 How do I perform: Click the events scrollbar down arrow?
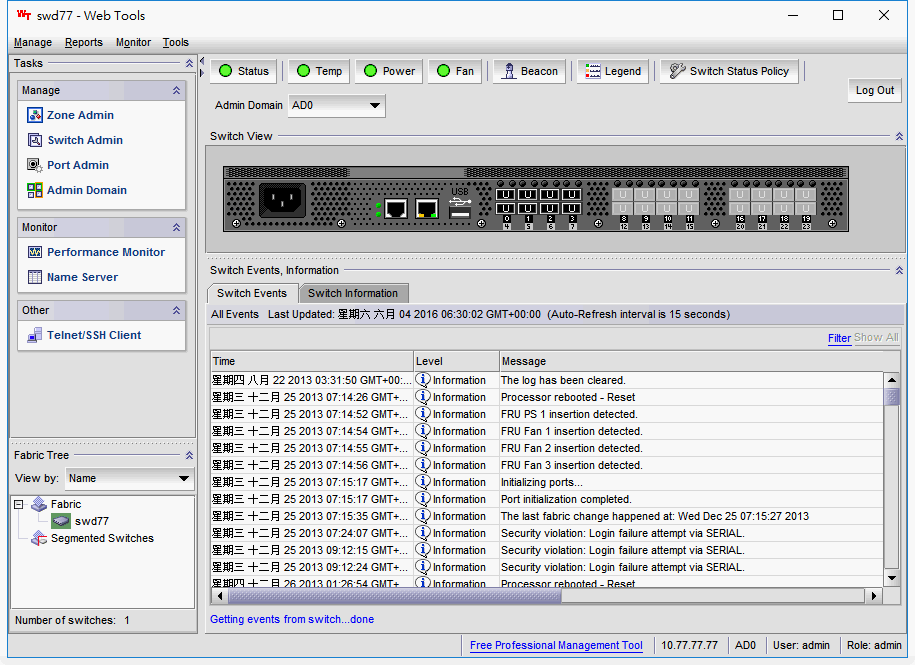coord(892,578)
